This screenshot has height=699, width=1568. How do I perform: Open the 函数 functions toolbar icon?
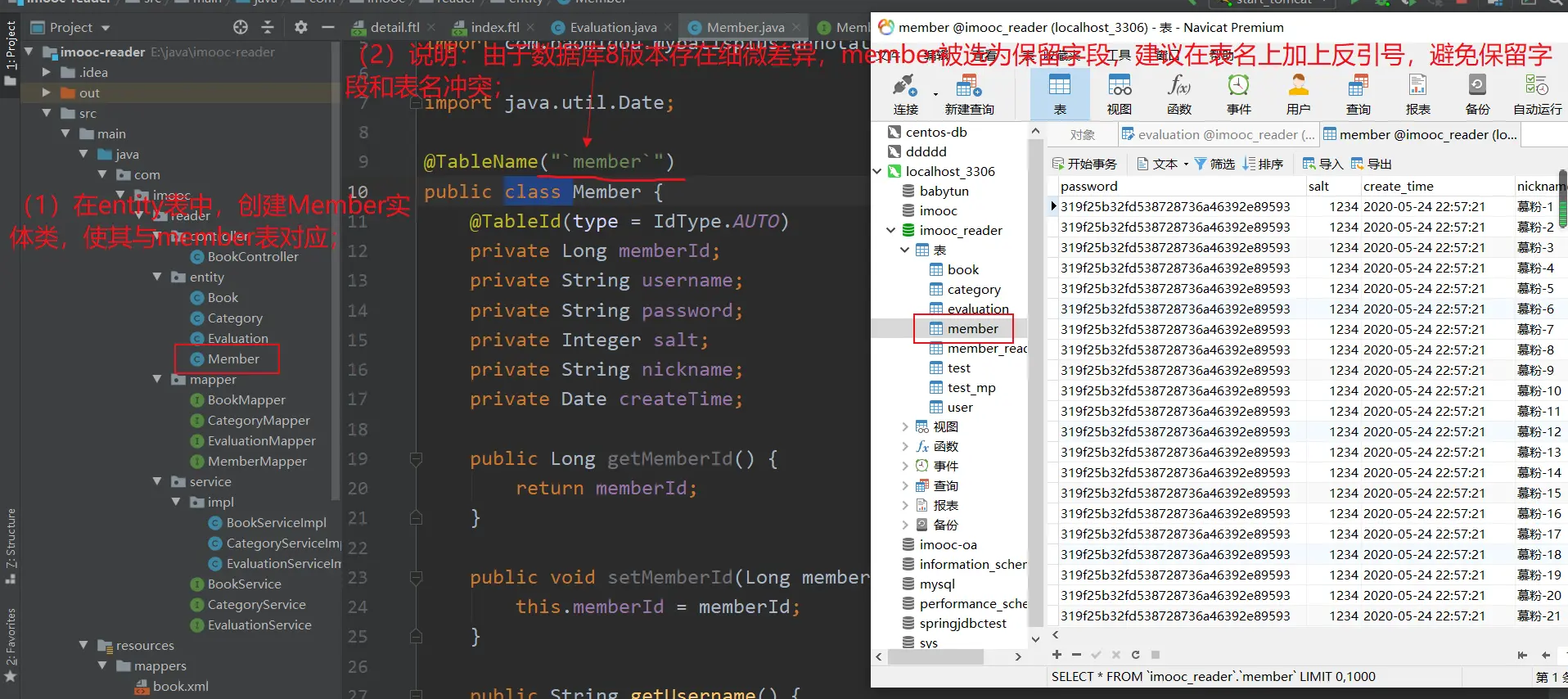[1178, 93]
